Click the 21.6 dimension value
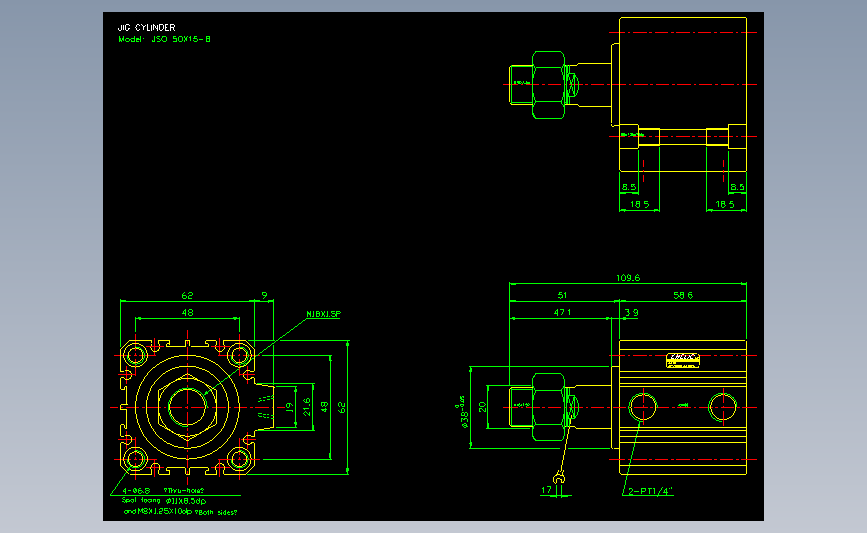This screenshot has height=533, width=867. tap(307, 407)
